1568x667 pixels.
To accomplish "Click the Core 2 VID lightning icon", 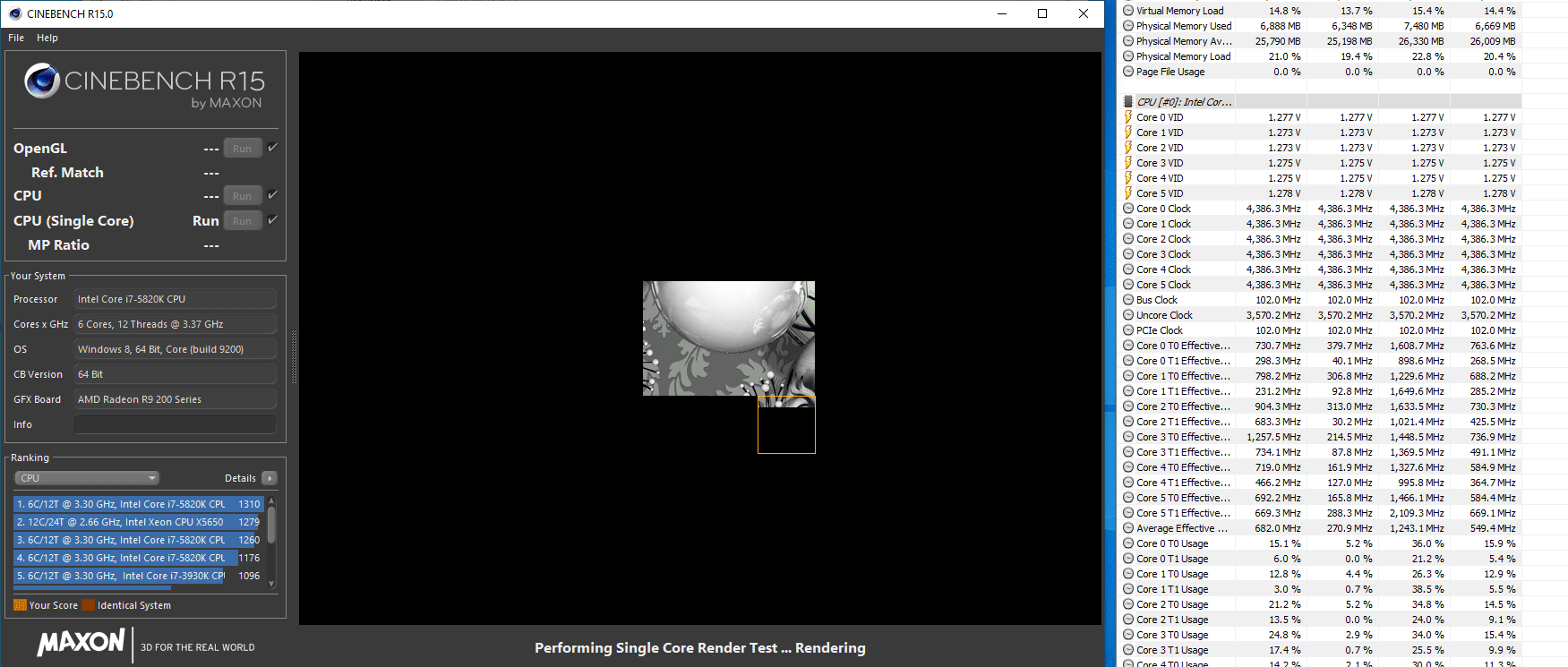I will pos(1128,148).
